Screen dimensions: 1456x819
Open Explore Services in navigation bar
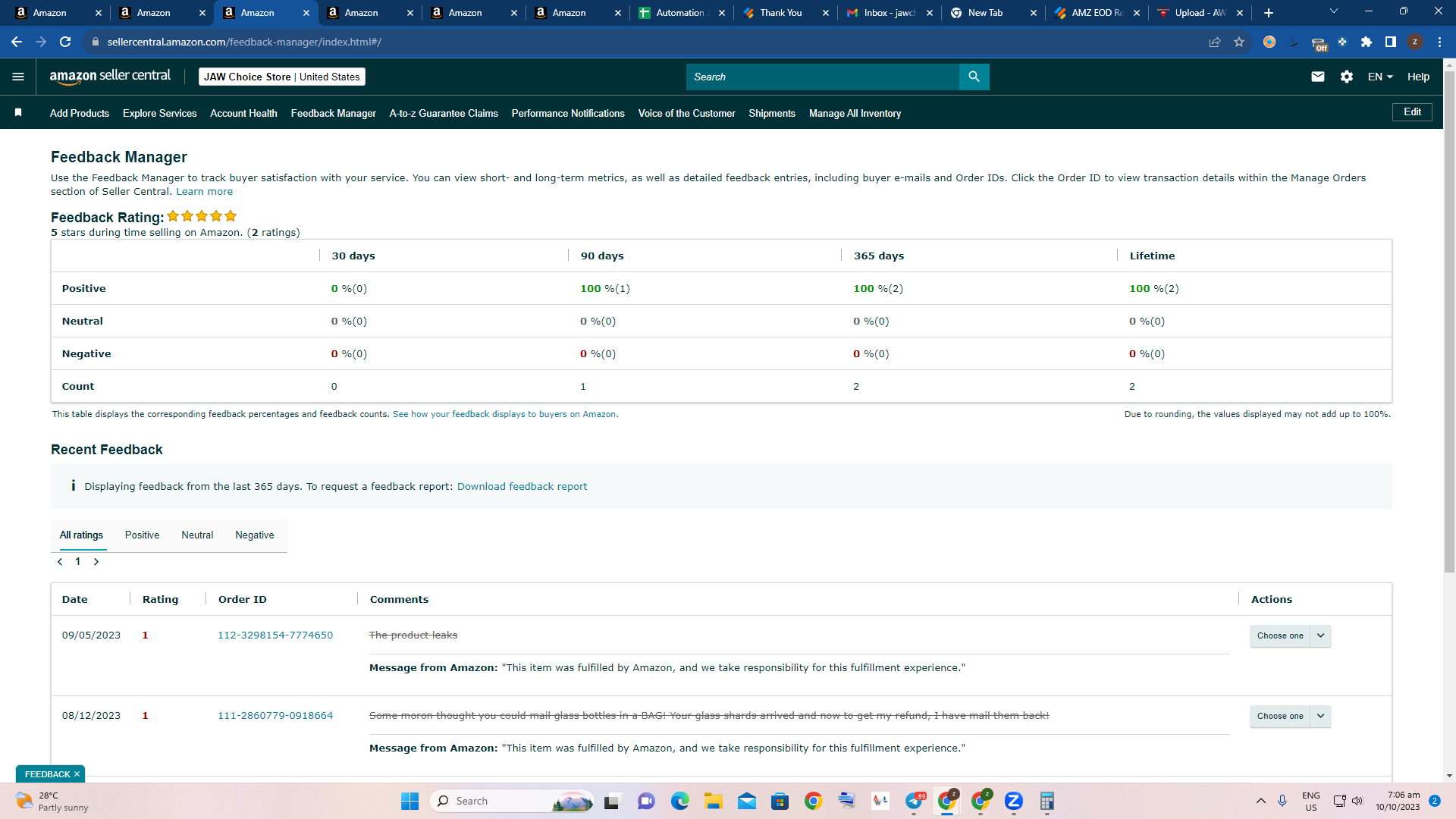pos(159,113)
